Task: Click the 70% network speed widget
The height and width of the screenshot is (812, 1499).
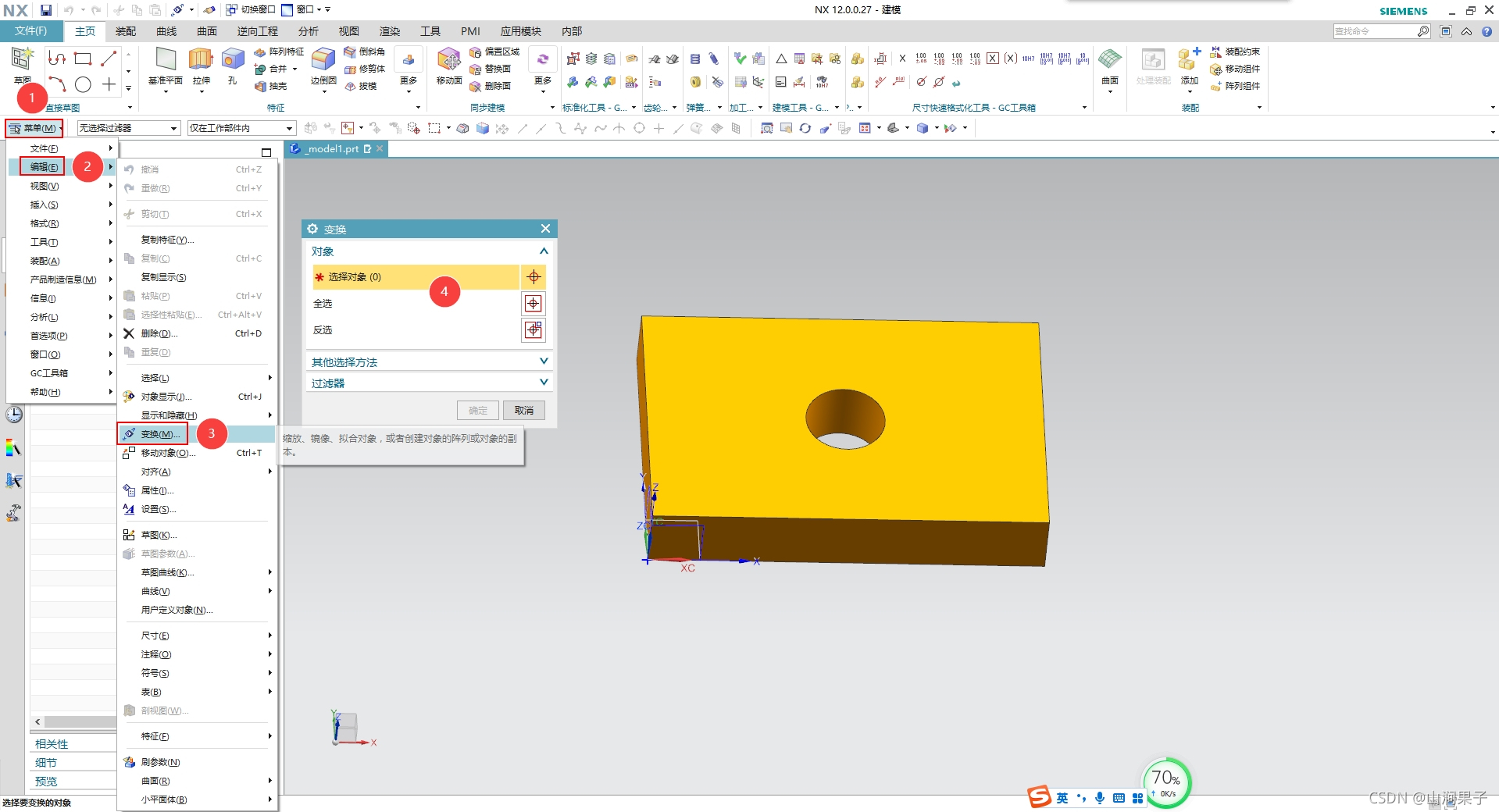Action: (1166, 783)
